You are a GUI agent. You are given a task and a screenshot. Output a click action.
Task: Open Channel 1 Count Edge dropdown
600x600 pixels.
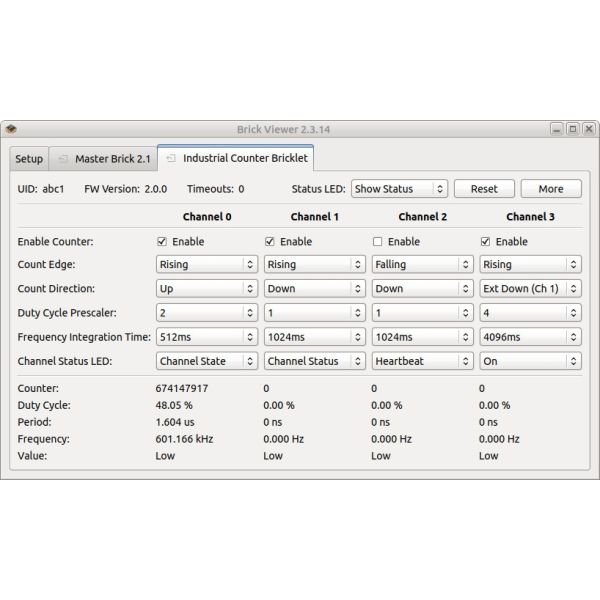coord(315,264)
